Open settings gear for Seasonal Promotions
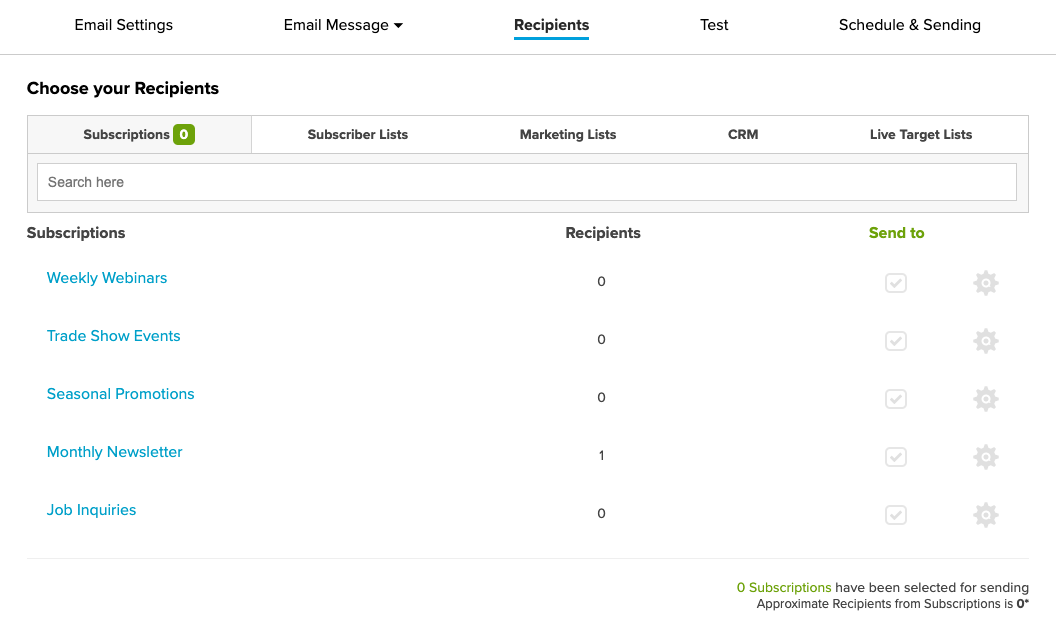The image size is (1056, 622). click(985, 399)
